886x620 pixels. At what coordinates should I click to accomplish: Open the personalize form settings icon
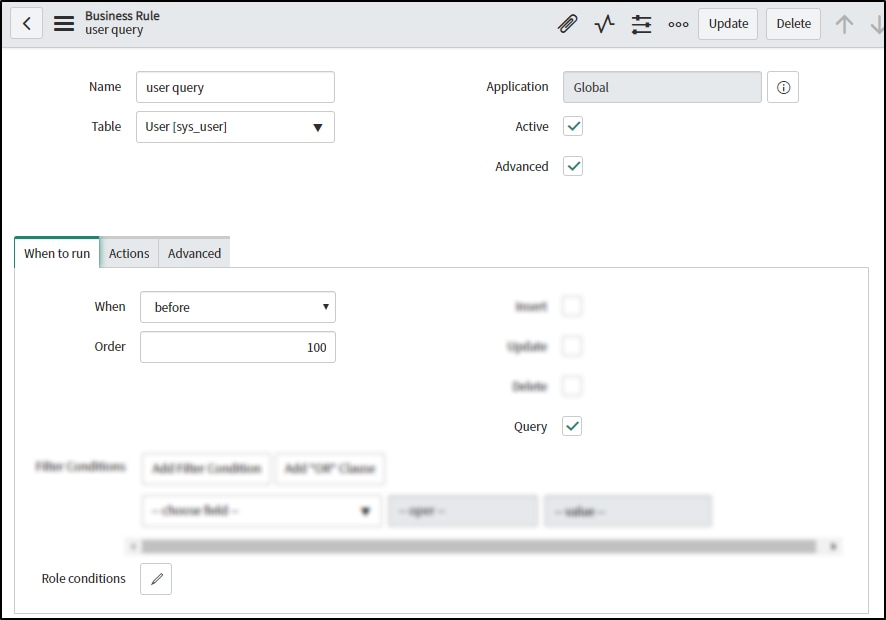641,23
